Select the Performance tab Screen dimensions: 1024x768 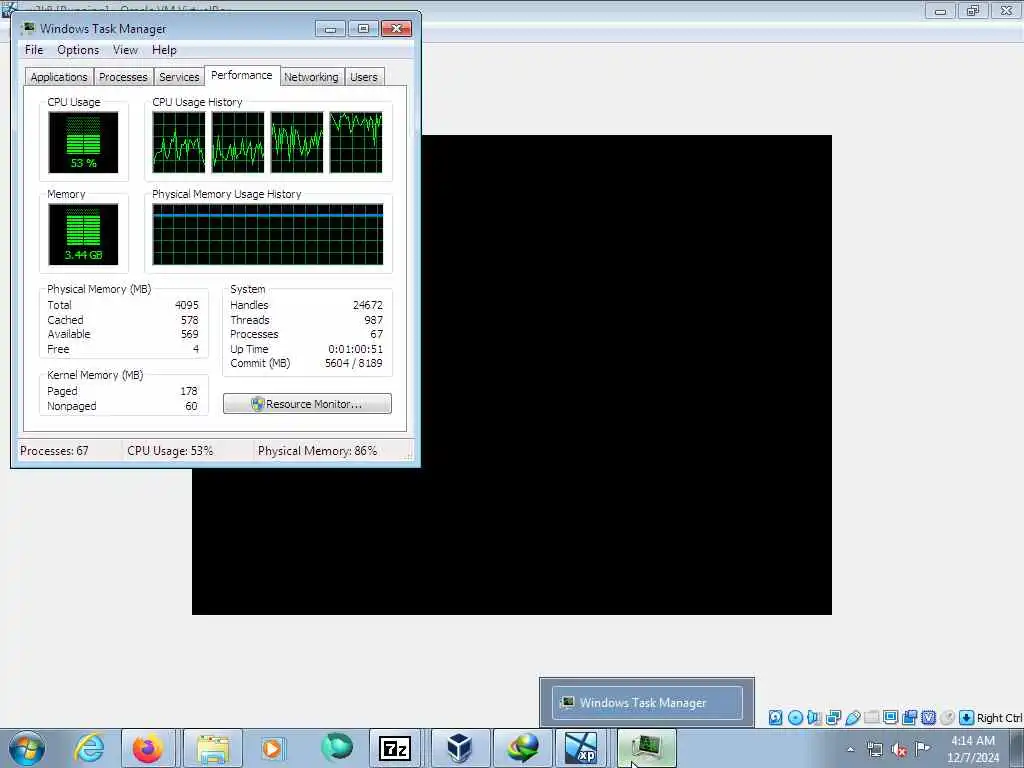pyautogui.click(x=242, y=76)
